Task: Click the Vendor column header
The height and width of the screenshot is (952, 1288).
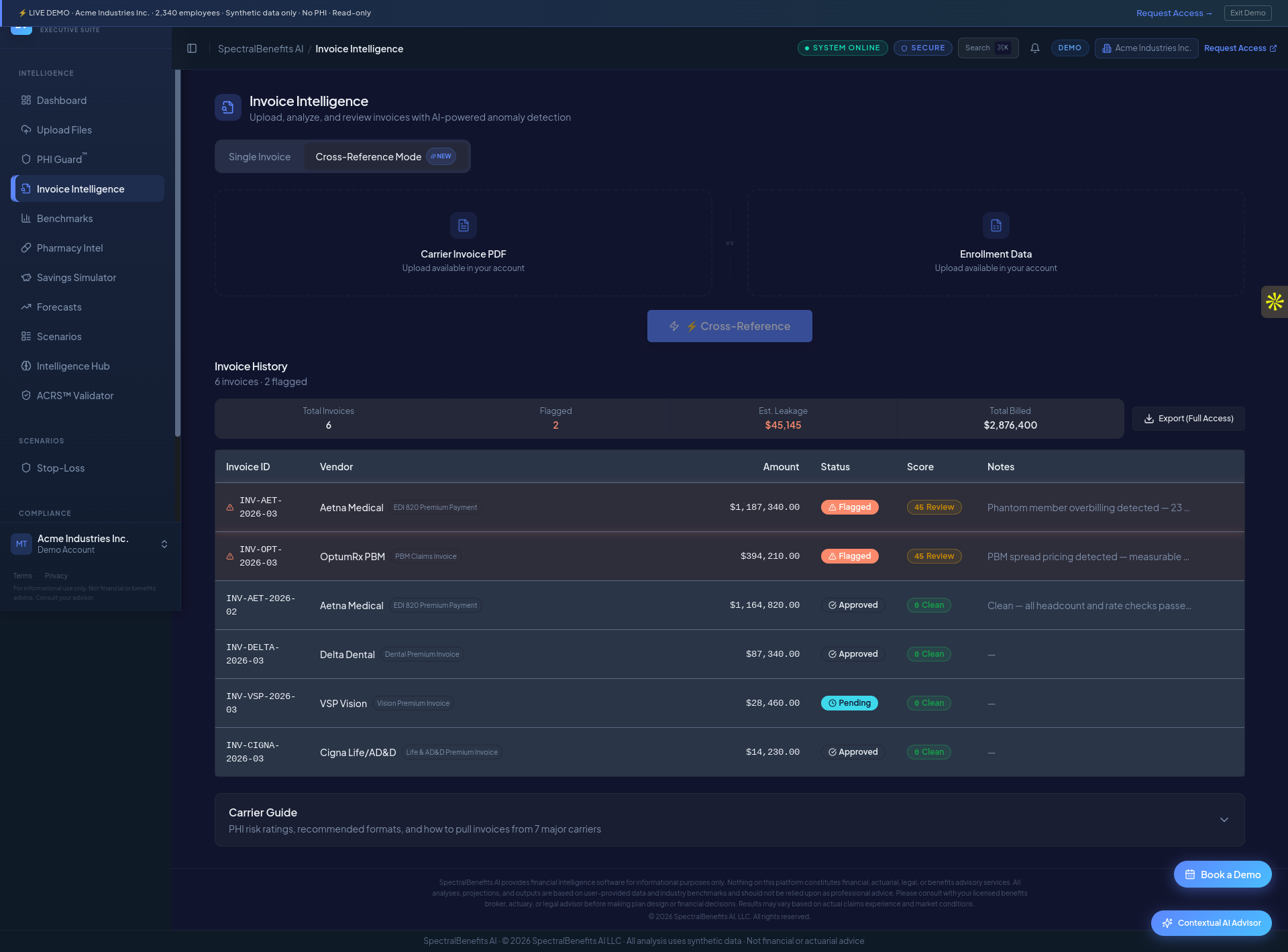Action: 336,467
